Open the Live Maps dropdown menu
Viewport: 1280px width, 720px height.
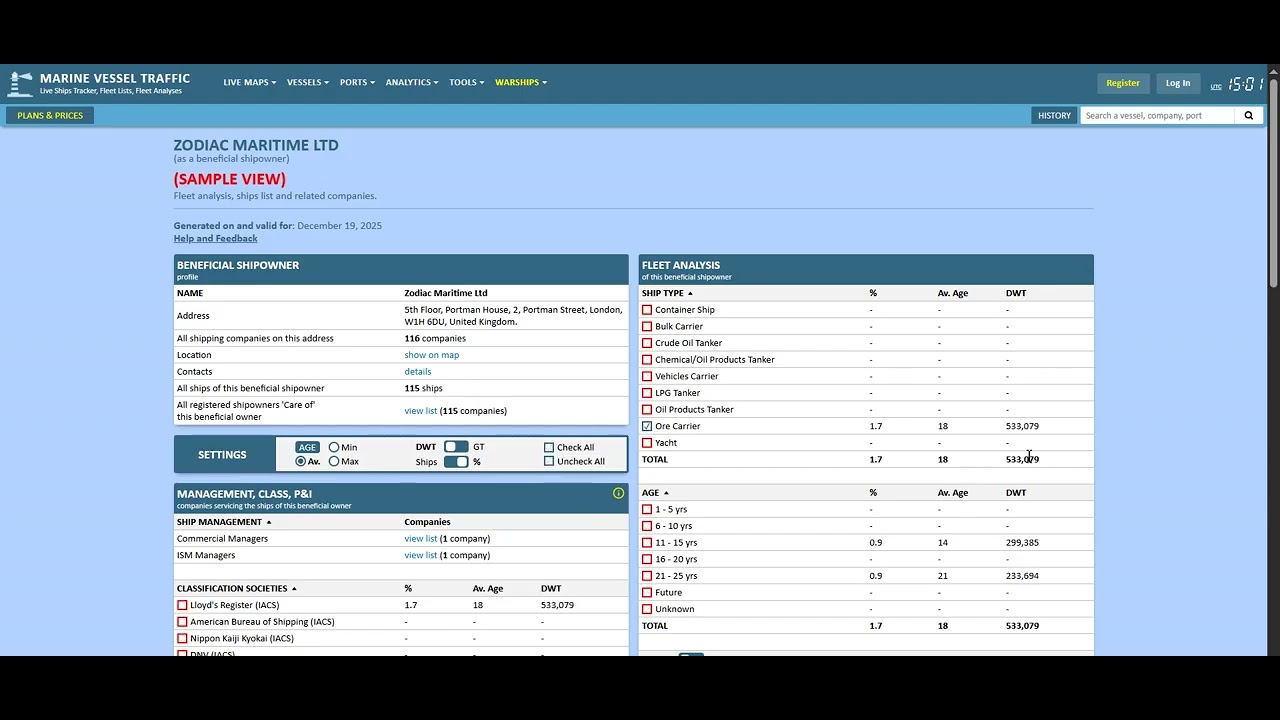(x=249, y=82)
